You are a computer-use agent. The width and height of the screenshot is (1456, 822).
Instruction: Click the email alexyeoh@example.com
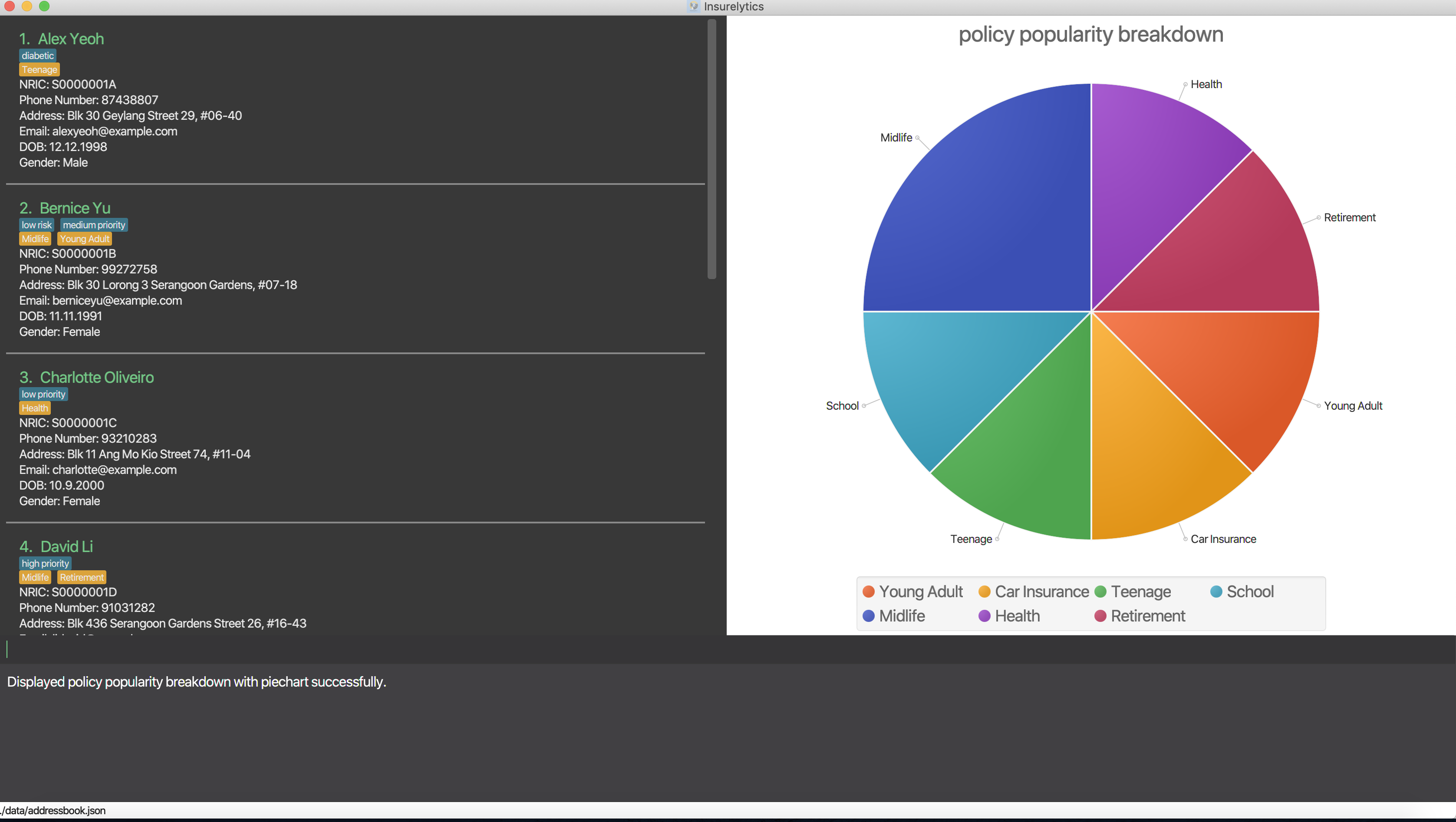[114, 131]
